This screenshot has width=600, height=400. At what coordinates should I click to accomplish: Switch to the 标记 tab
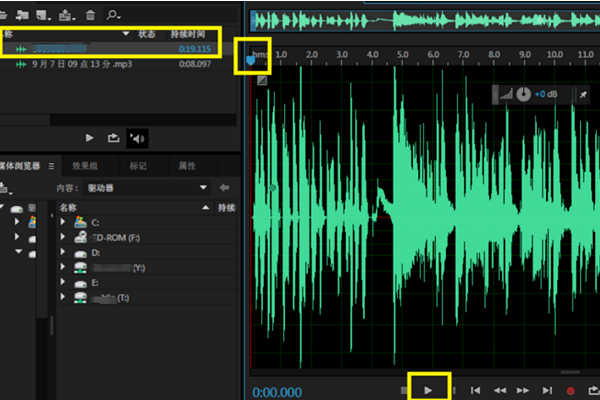[138, 166]
